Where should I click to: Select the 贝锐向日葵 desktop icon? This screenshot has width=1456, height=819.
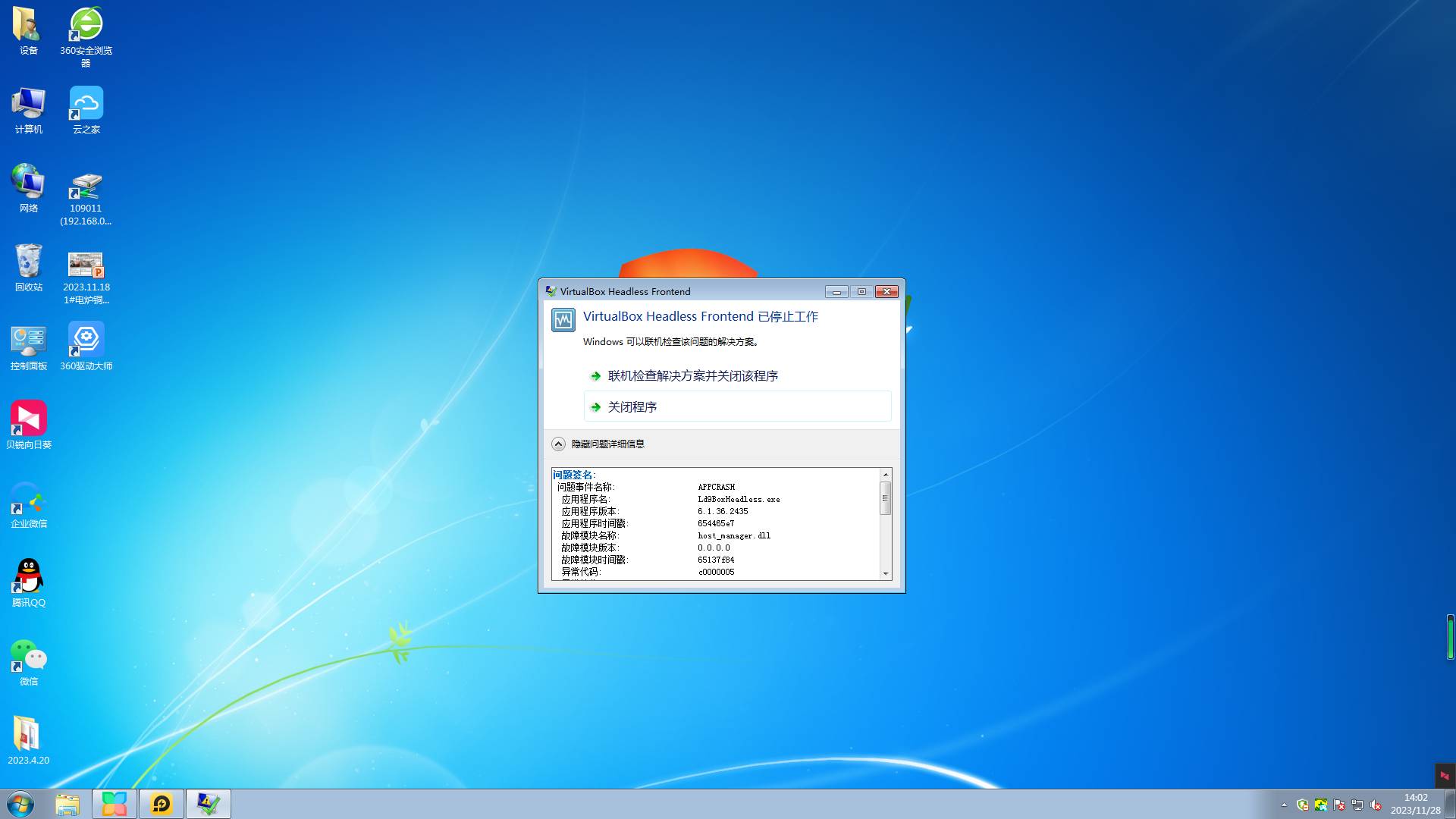tap(29, 419)
